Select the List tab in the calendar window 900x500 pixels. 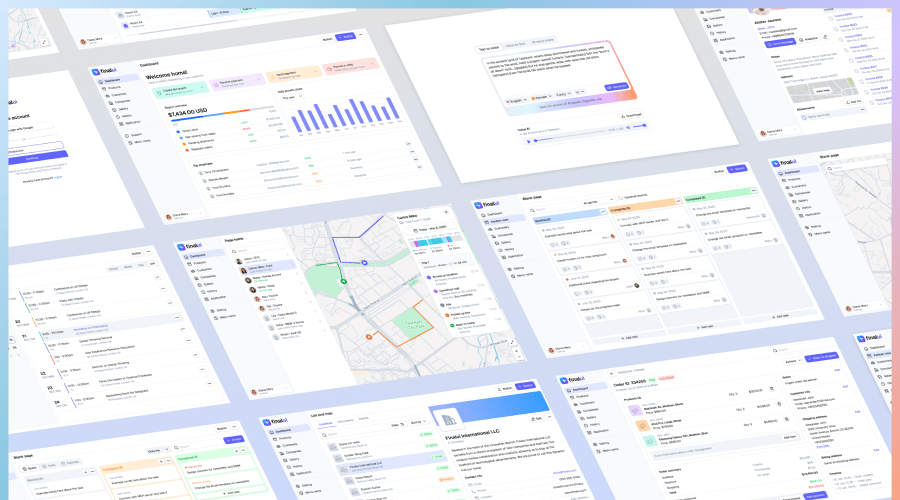[x=152, y=263]
